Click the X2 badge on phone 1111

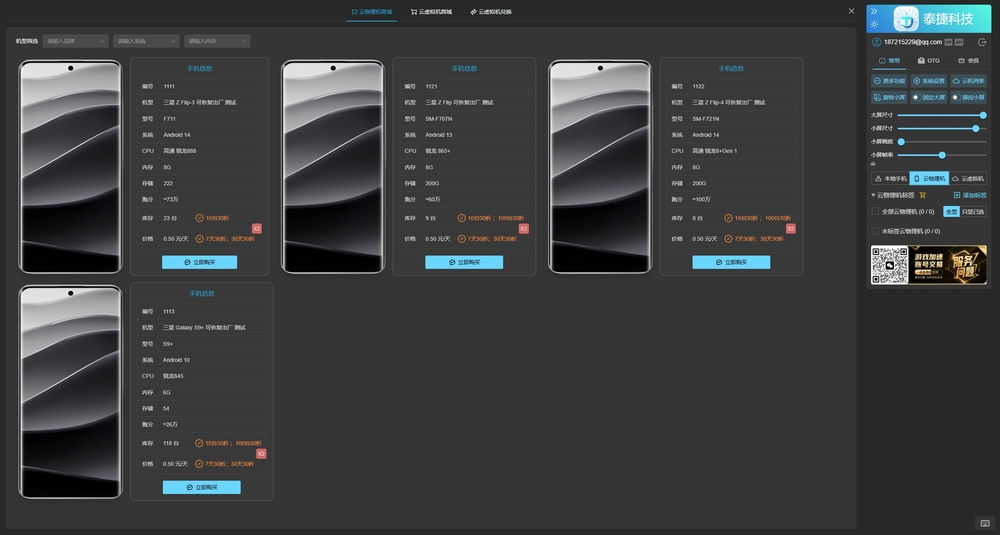[x=257, y=229]
